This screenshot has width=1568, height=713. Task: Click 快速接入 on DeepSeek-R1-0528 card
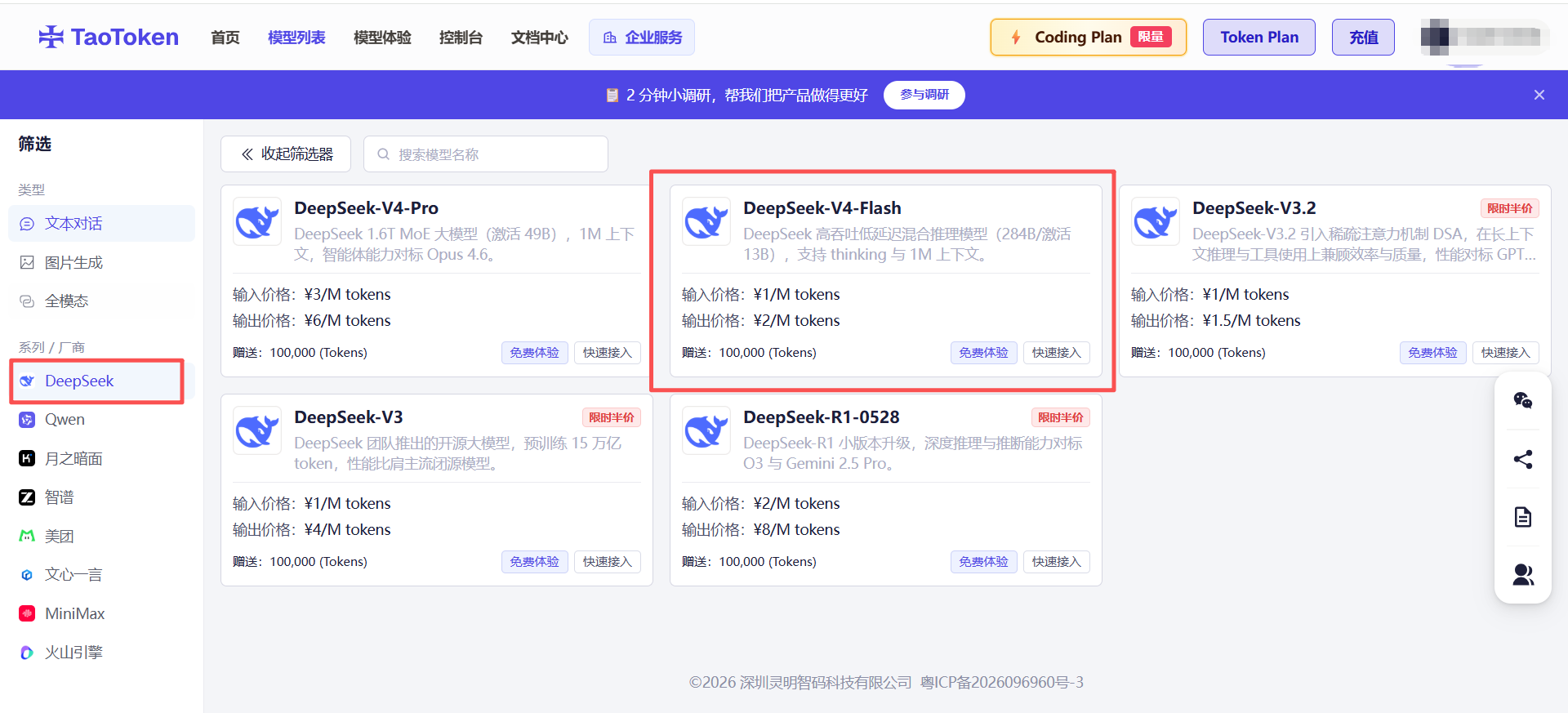[1057, 562]
